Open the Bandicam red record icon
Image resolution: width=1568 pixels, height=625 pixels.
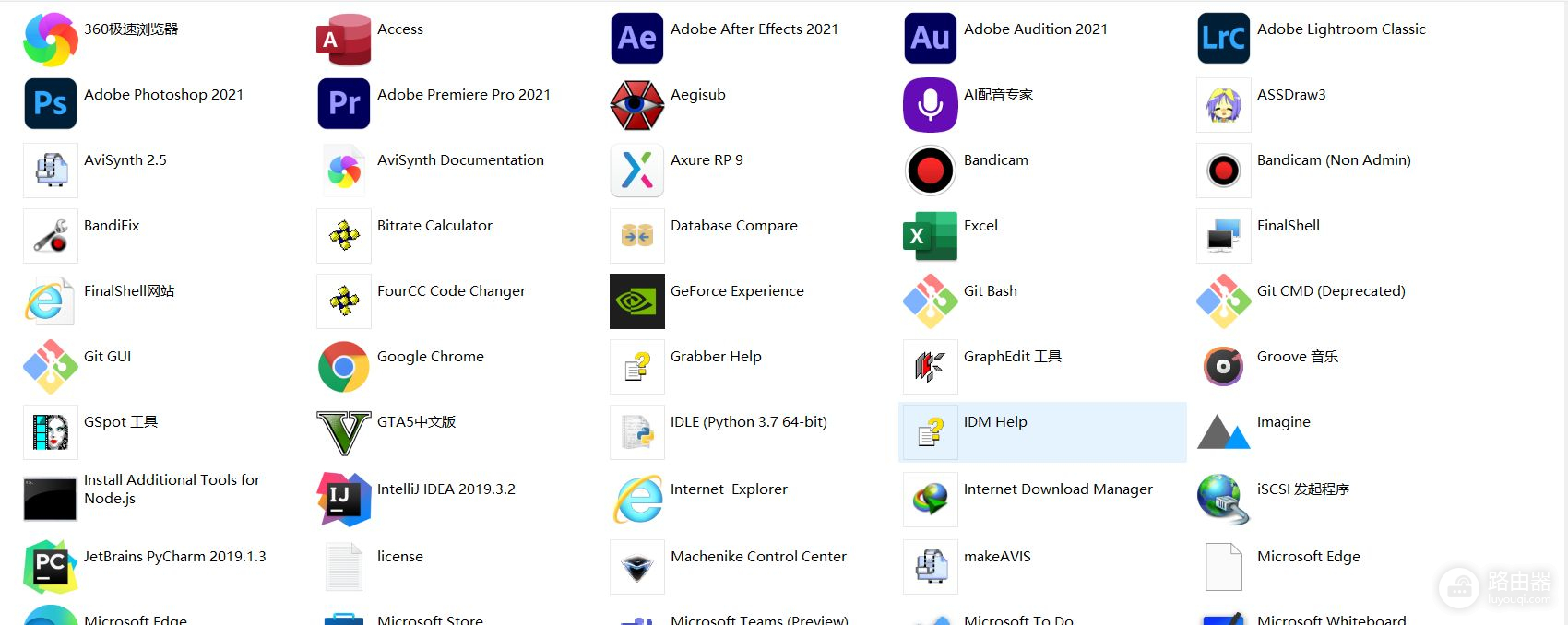[x=930, y=171]
